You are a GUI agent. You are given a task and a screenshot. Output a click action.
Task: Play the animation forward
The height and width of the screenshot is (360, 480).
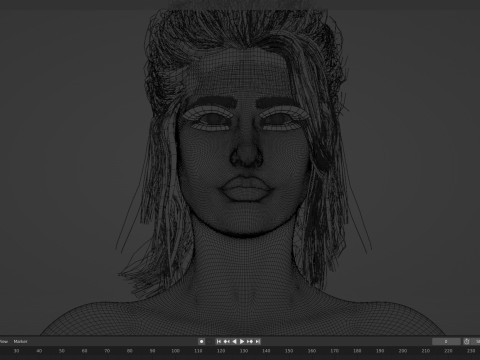[242, 341]
